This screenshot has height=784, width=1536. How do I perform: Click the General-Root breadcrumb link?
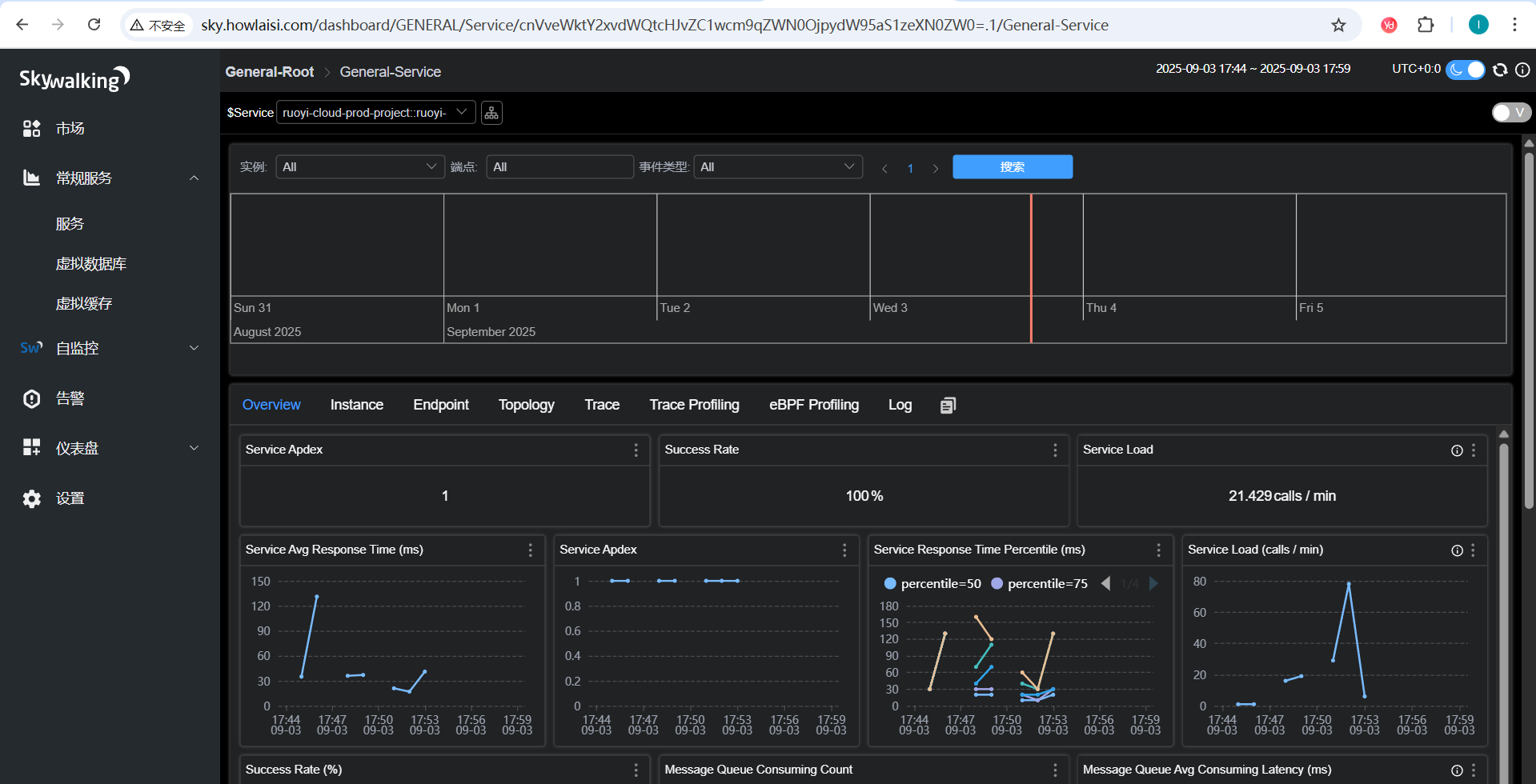pos(269,72)
